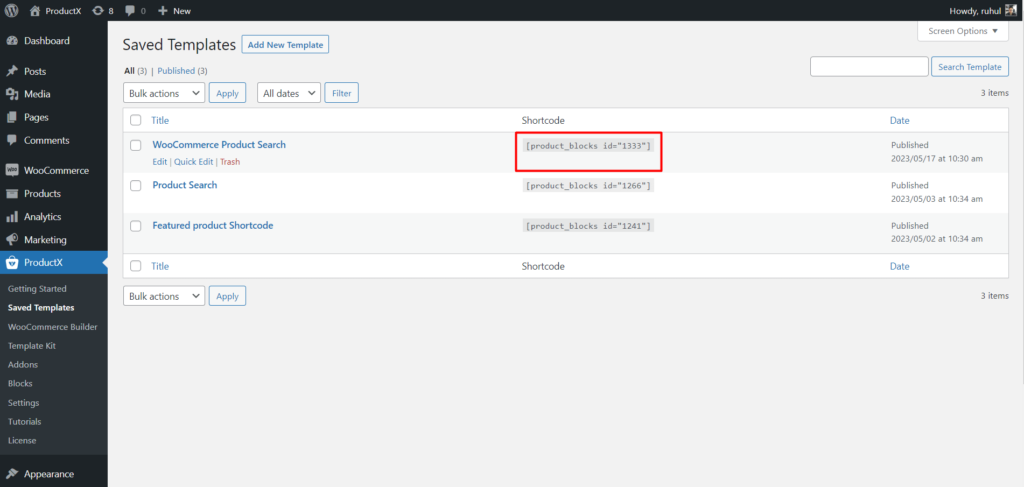
Task: Click Quick Edit under WooCommerce Product Search
Action: 193,162
